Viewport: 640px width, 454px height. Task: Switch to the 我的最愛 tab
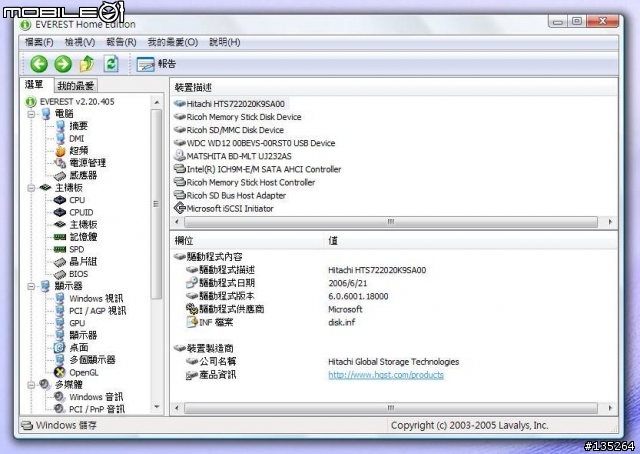(76, 85)
